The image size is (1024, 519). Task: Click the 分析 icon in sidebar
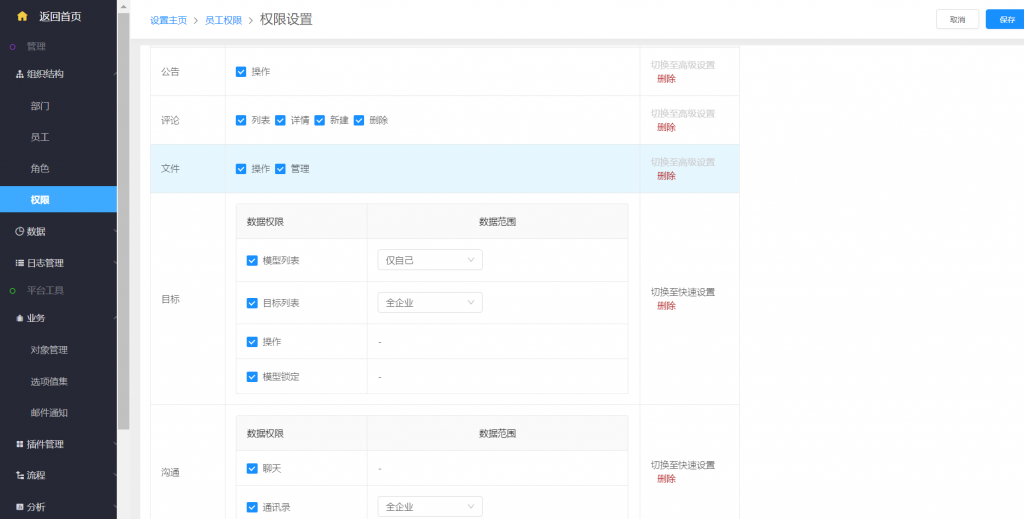pos(19,507)
